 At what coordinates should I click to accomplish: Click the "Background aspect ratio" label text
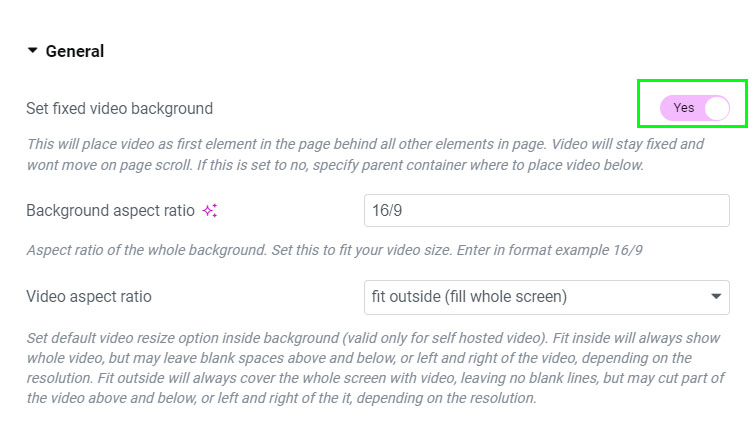(x=110, y=211)
